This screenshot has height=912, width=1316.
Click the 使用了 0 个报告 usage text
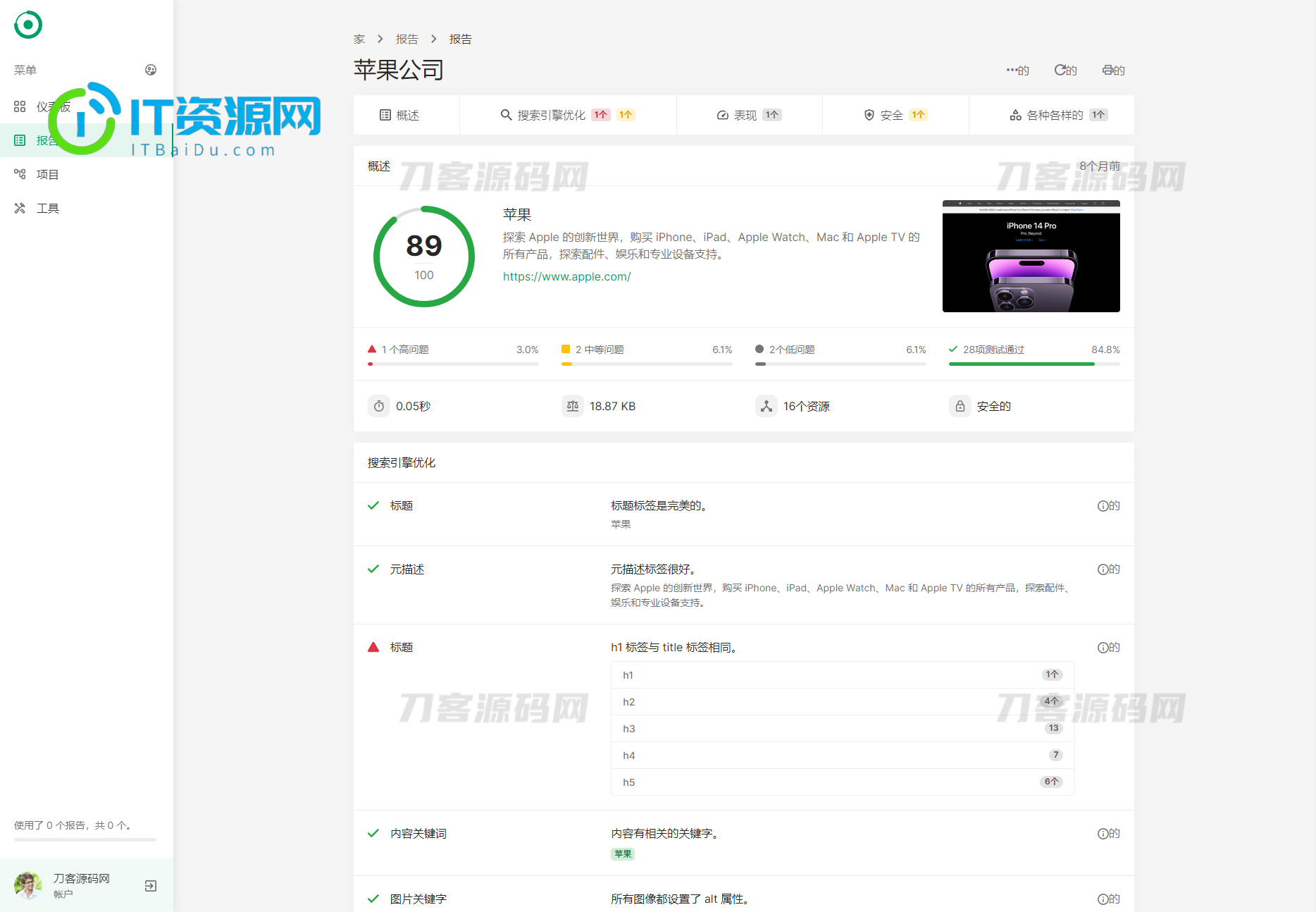pyautogui.click(x=73, y=825)
